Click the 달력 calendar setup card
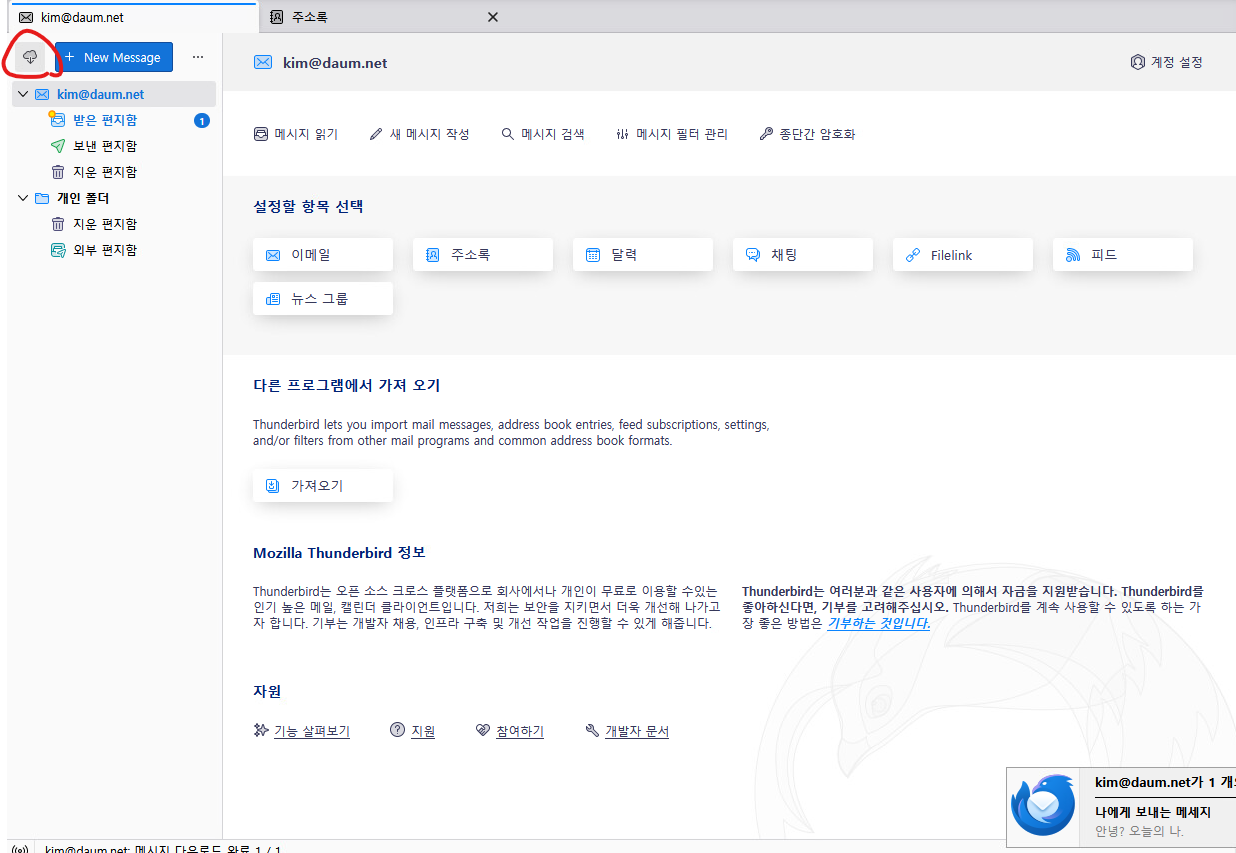Screen dimensions: 1236x853 point(643,255)
